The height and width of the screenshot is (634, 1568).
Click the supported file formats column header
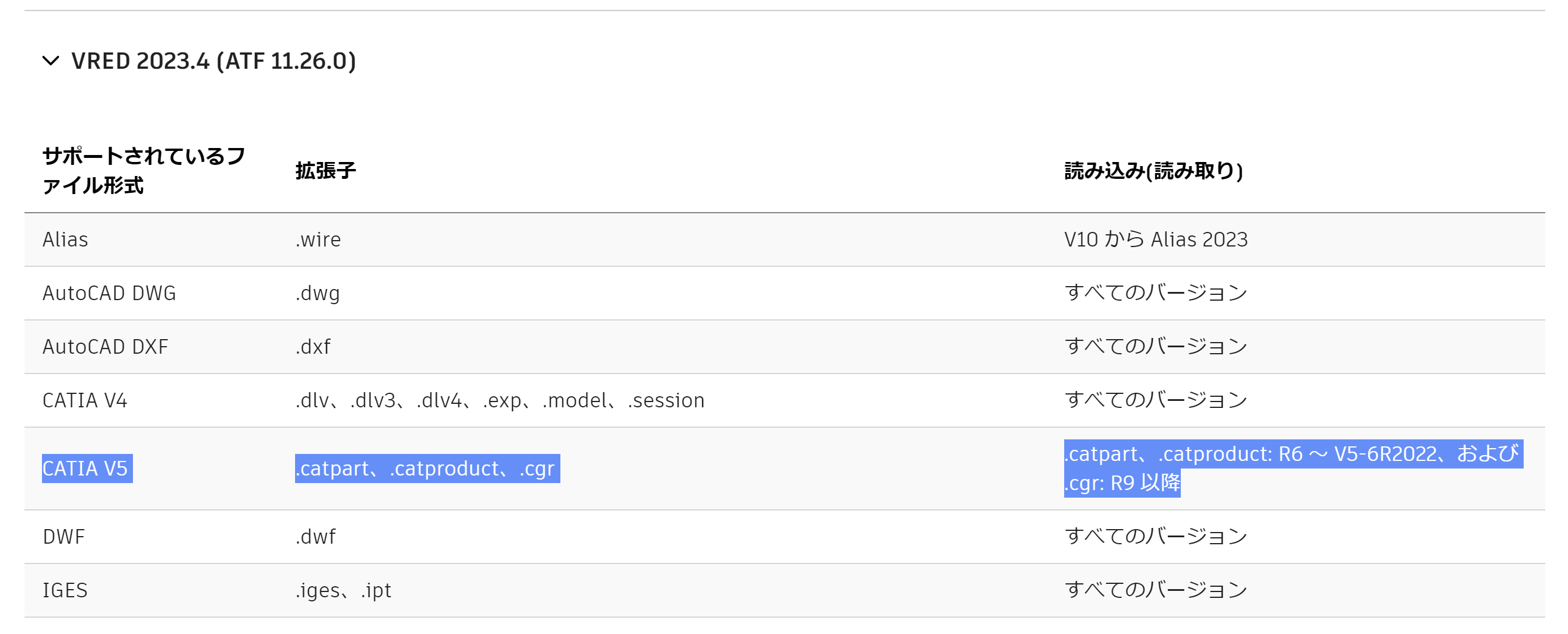click(x=143, y=170)
